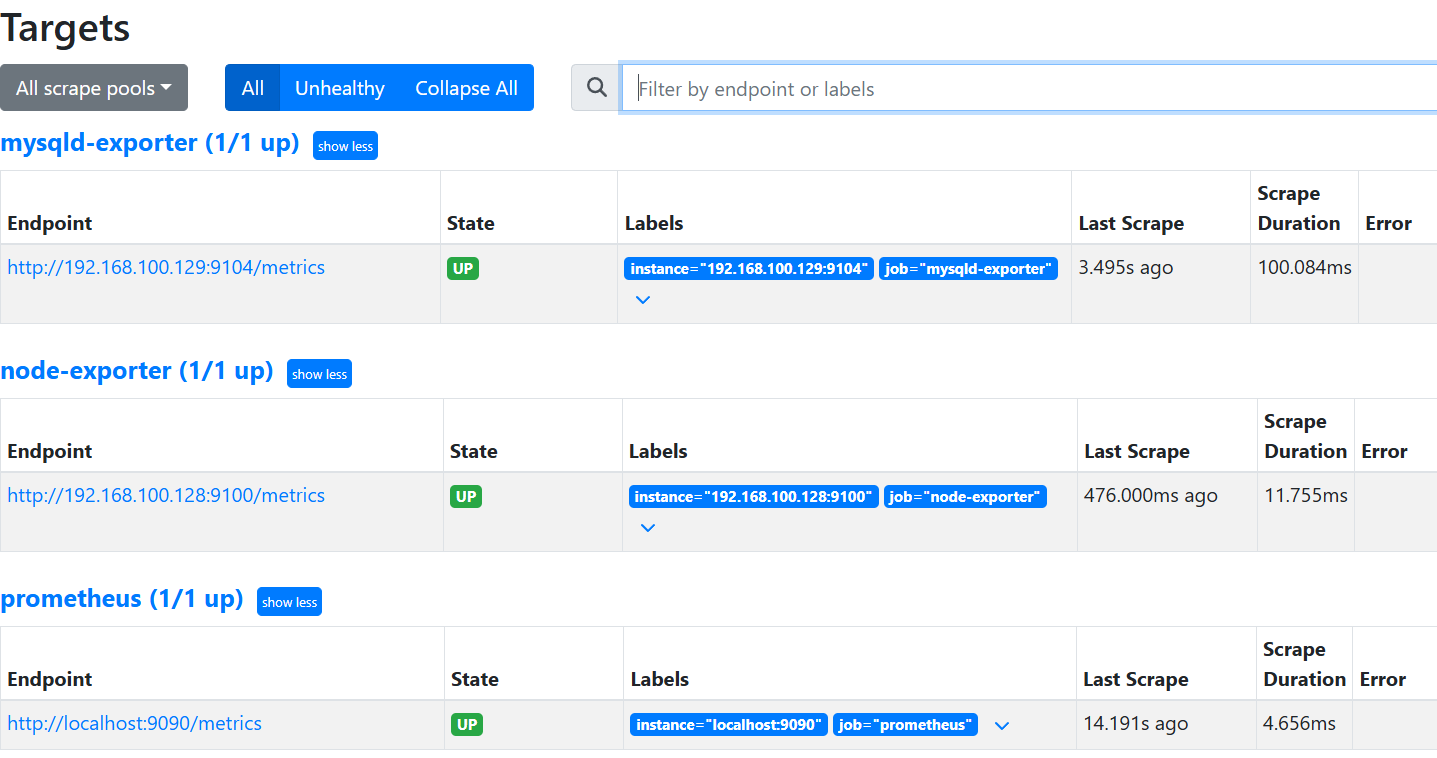This screenshot has width=1437, height=758.
Task: Open the mysqld-exporter (1/1 up) heading link
Action: [x=150, y=143]
